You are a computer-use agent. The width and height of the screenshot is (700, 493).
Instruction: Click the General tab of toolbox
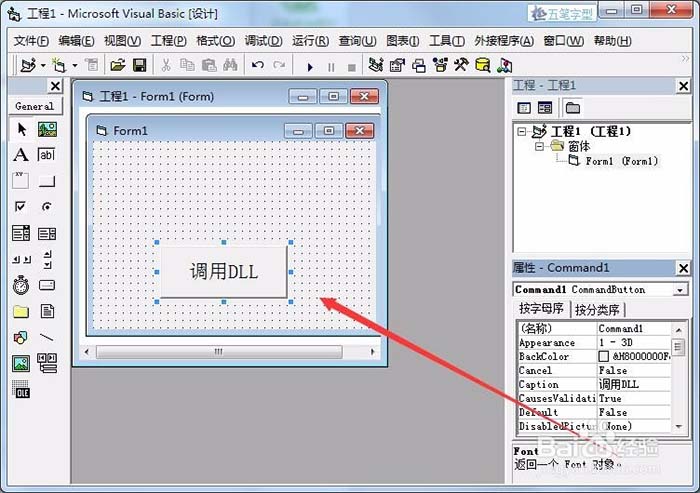(x=34, y=106)
